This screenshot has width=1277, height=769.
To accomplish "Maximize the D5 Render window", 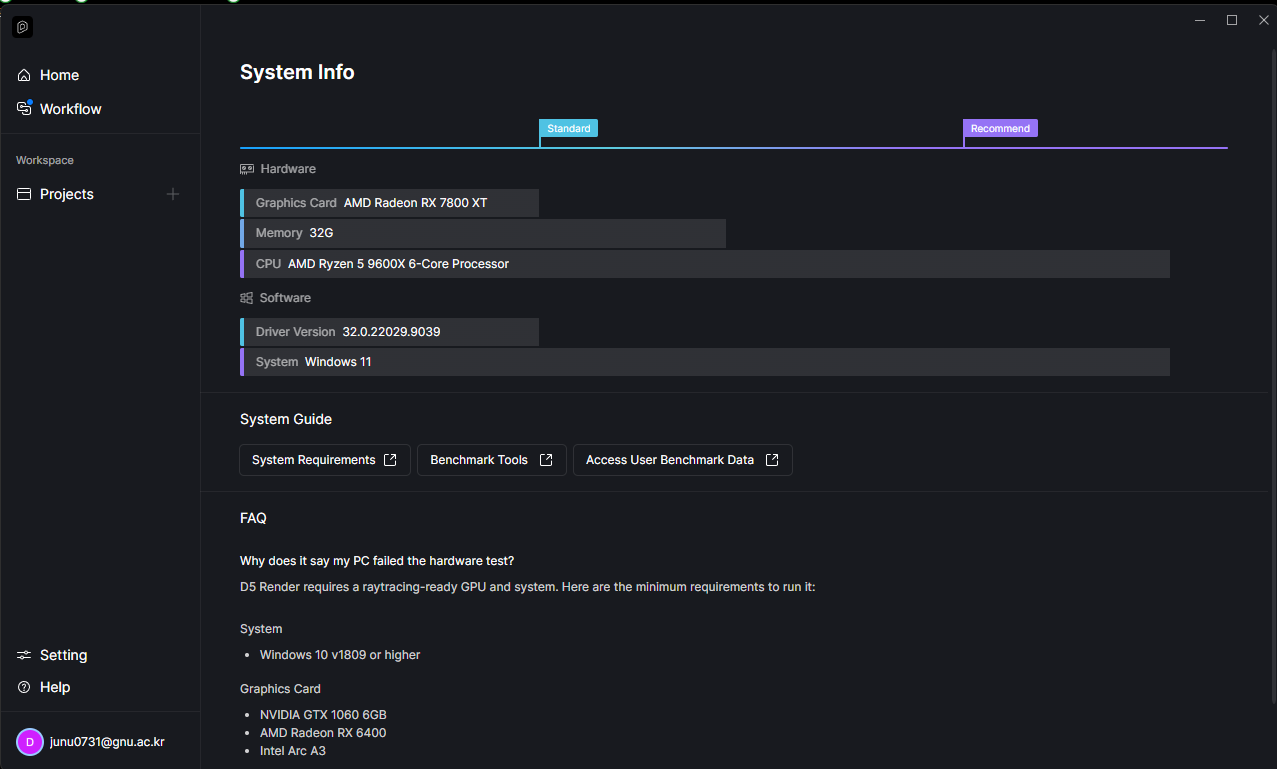I will tap(1232, 20).
